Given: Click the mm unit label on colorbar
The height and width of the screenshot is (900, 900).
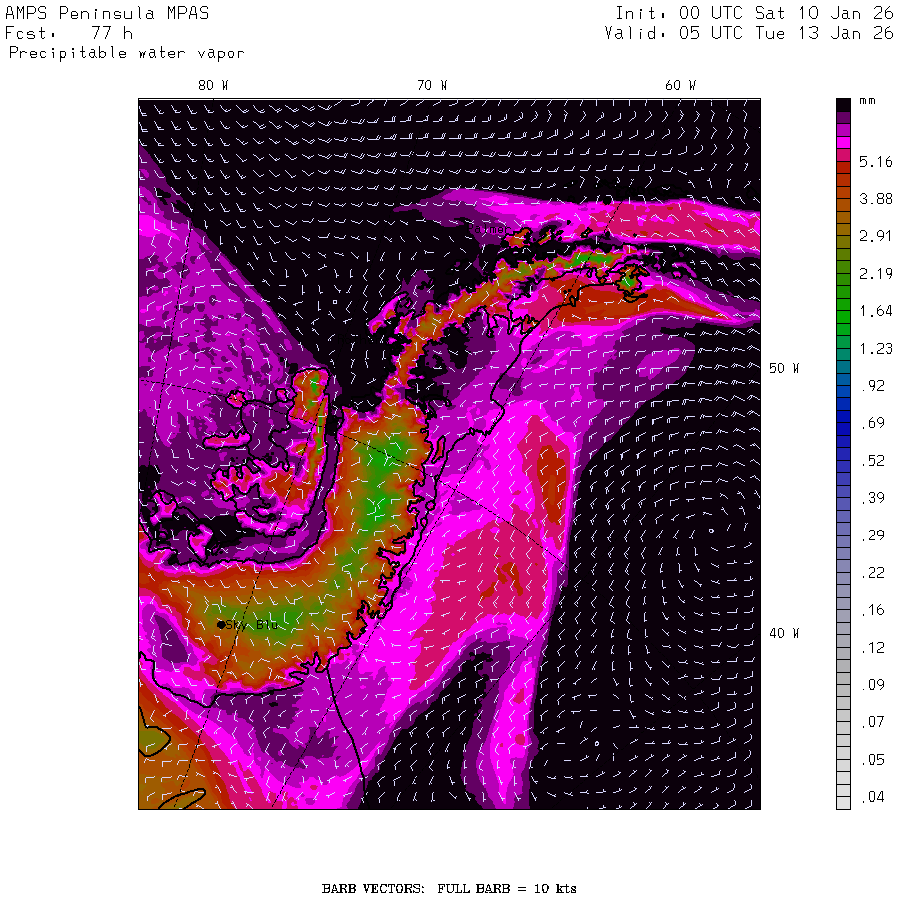Looking at the screenshot, I should tap(867, 101).
